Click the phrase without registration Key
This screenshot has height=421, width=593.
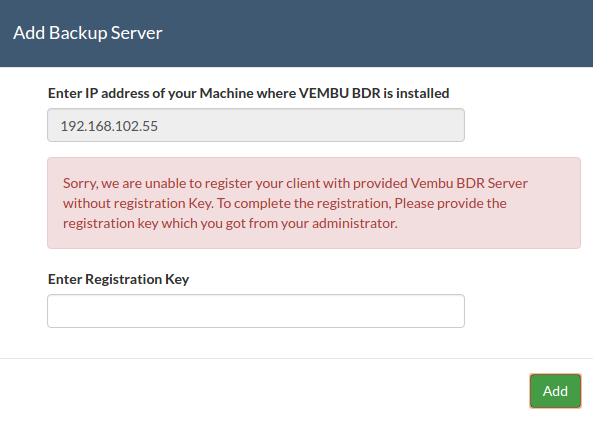tap(138, 204)
